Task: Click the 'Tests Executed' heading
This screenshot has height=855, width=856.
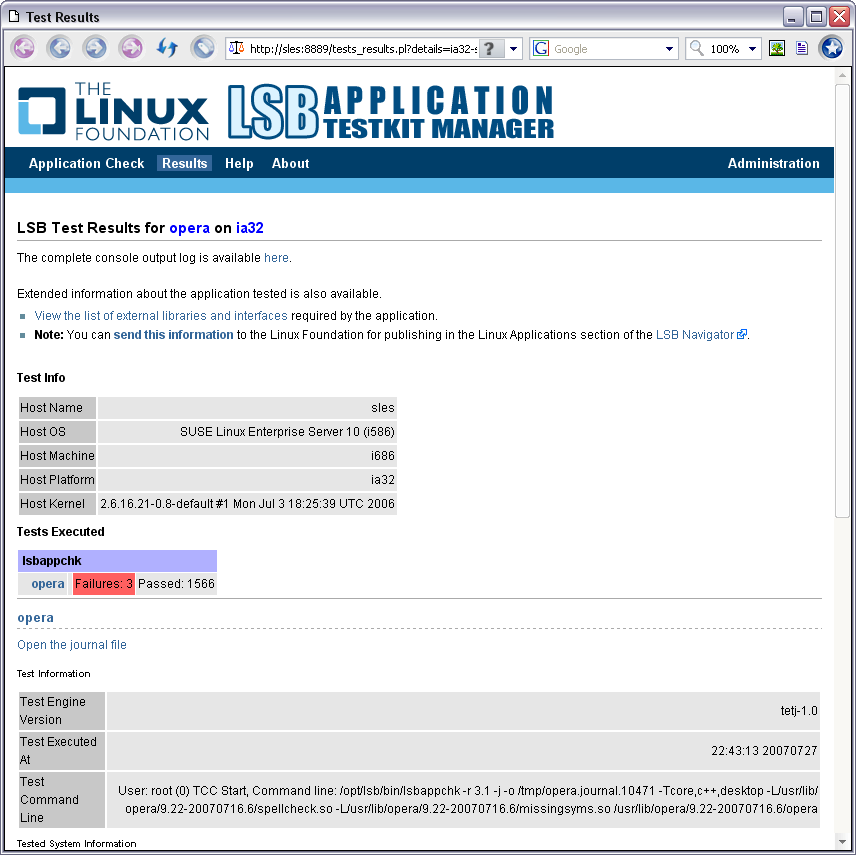Action: (x=61, y=532)
